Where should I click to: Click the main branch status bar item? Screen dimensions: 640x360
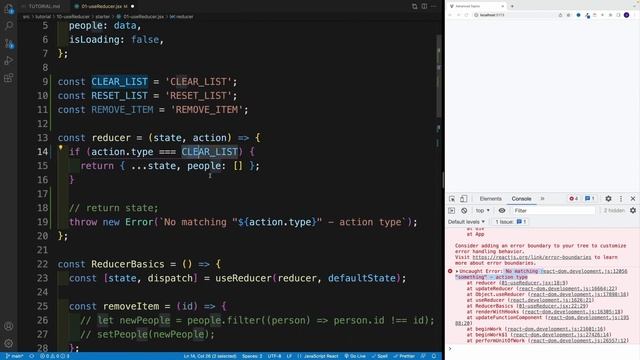(x=14, y=356)
